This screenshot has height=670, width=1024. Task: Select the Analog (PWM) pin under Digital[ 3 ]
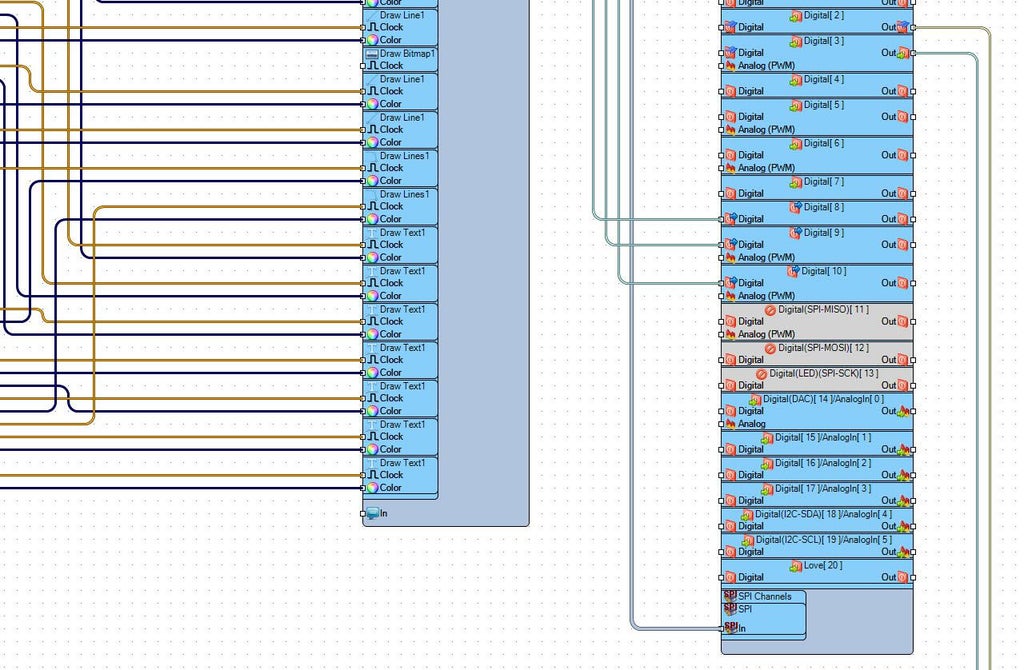point(759,65)
